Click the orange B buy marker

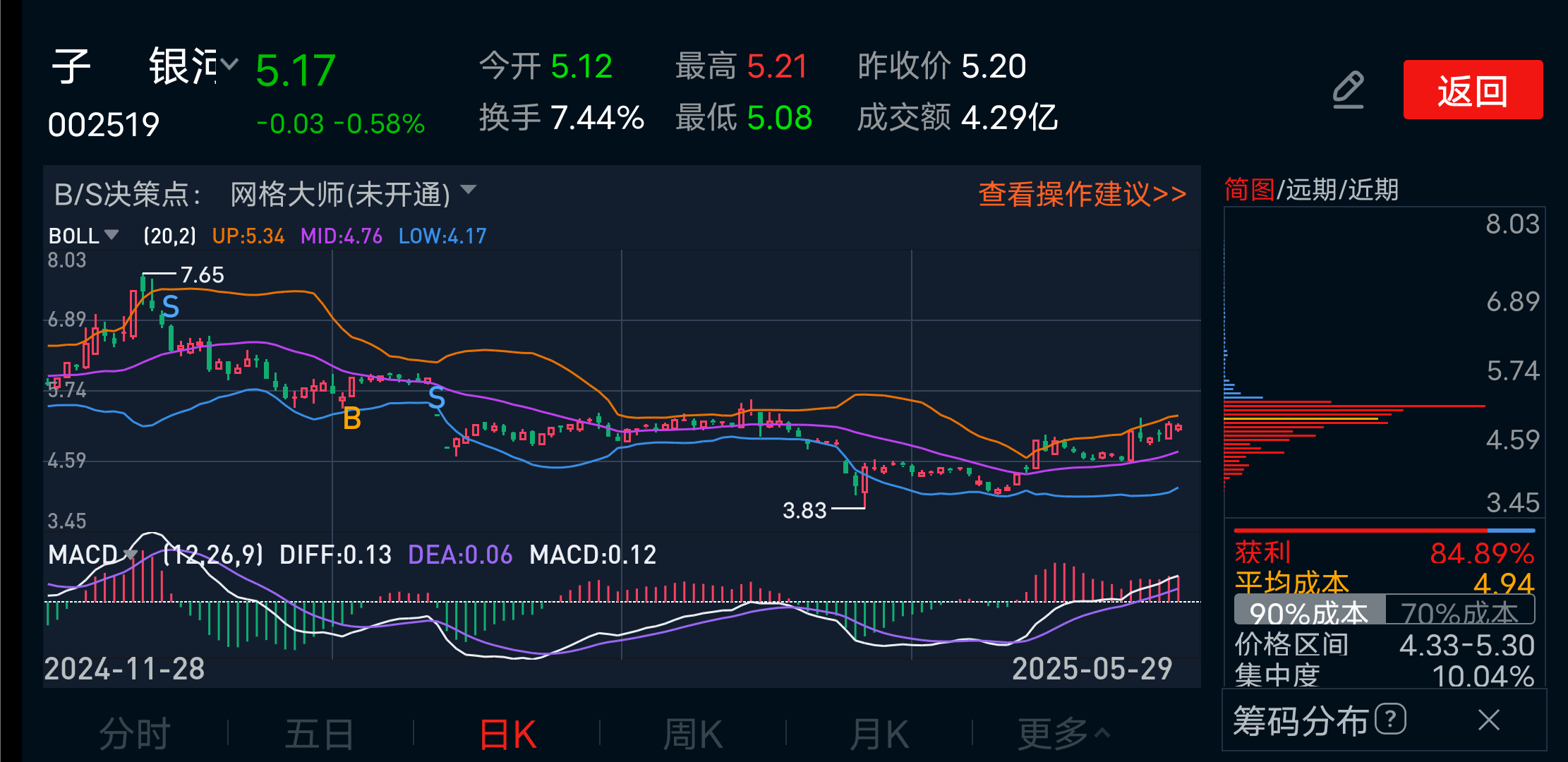point(351,419)
